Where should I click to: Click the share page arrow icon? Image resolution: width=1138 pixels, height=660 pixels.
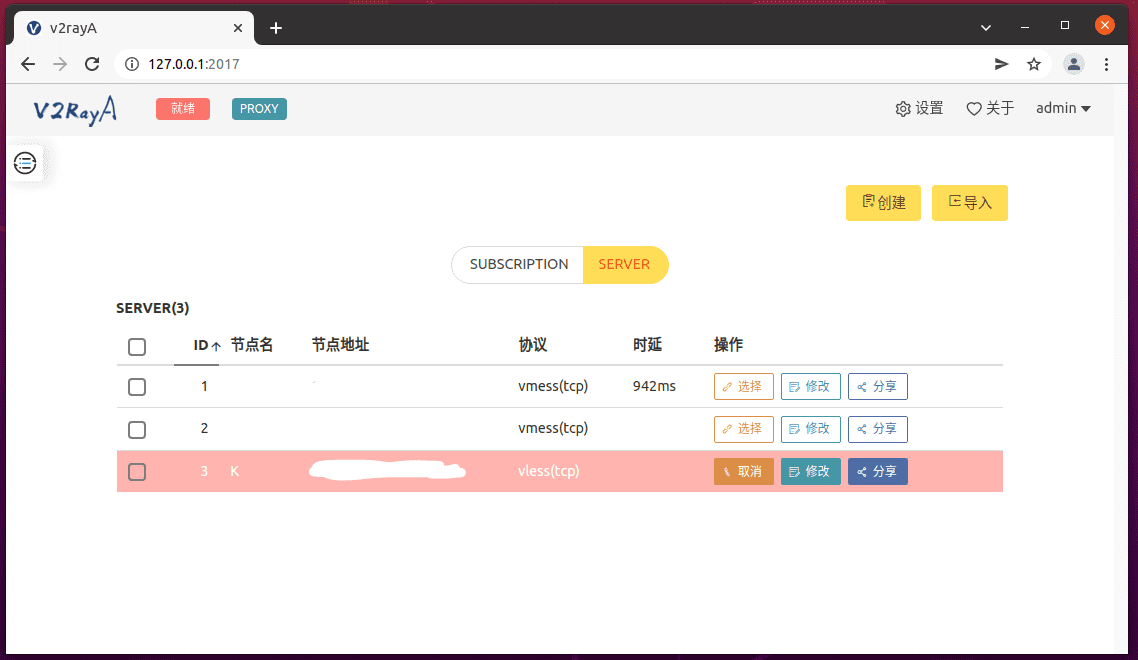tap(1001, 64)
